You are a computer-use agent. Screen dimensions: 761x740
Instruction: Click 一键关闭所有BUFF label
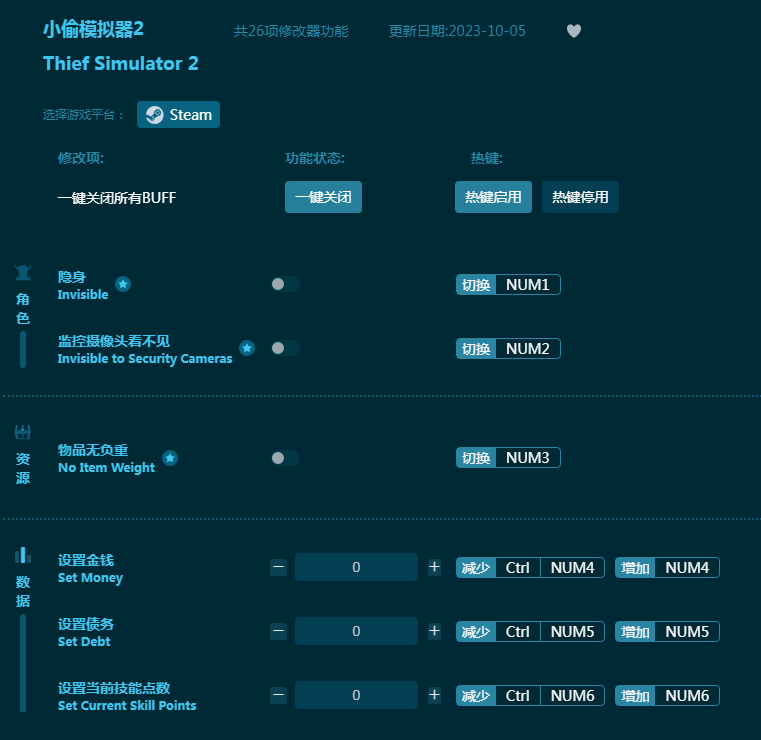pos(116,197)
